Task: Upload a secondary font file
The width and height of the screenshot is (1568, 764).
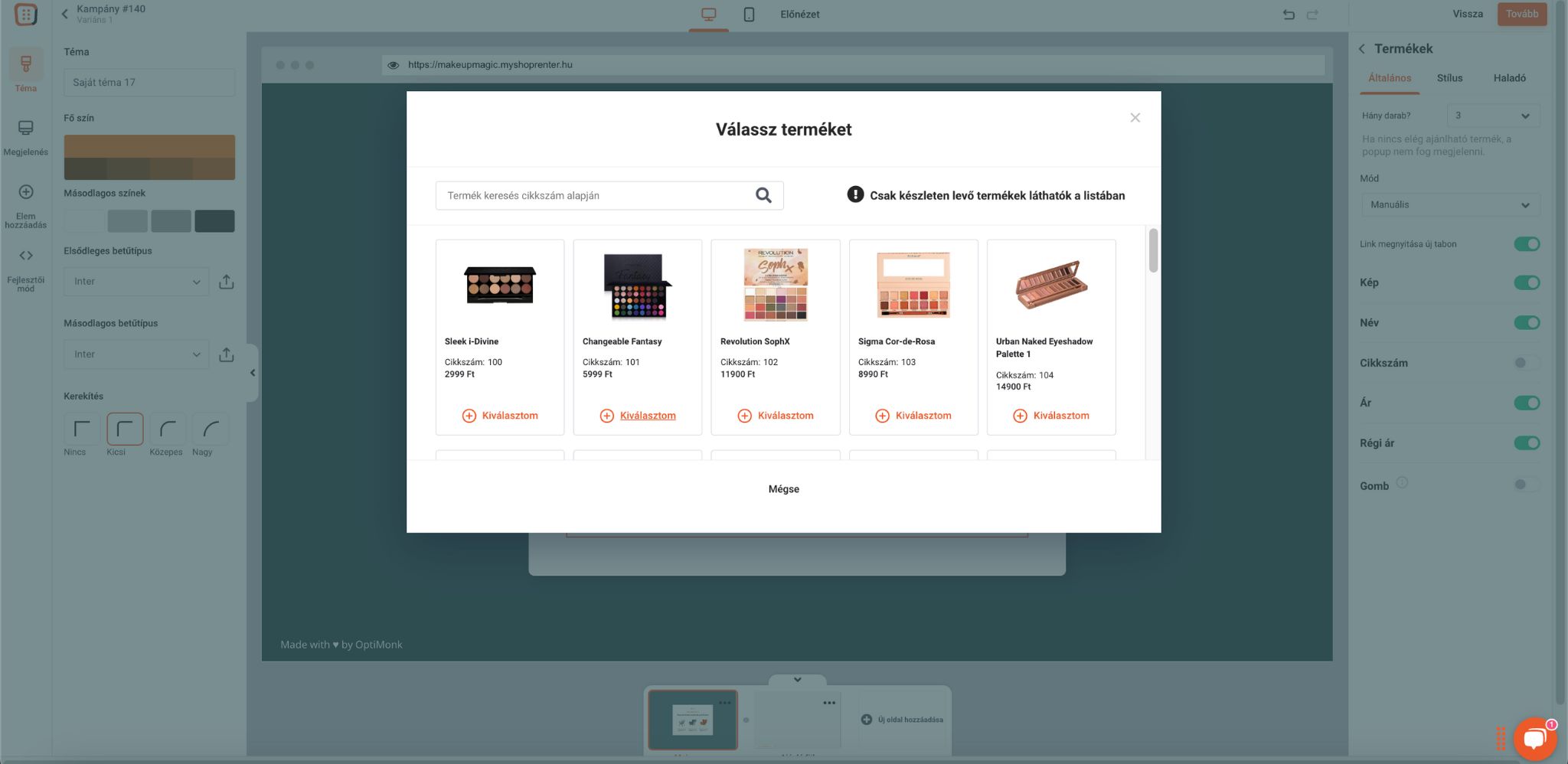Action: [x=226, y=354]
